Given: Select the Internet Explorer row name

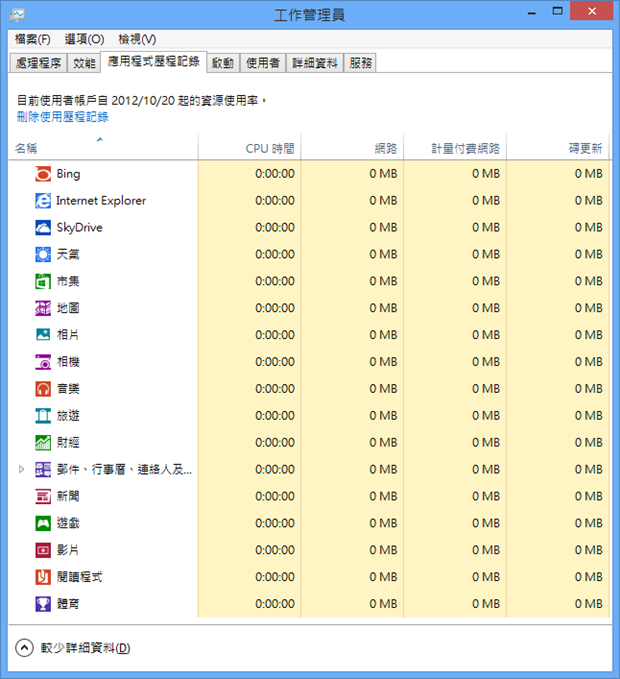Looking at the screenshot, I should 101,200.
